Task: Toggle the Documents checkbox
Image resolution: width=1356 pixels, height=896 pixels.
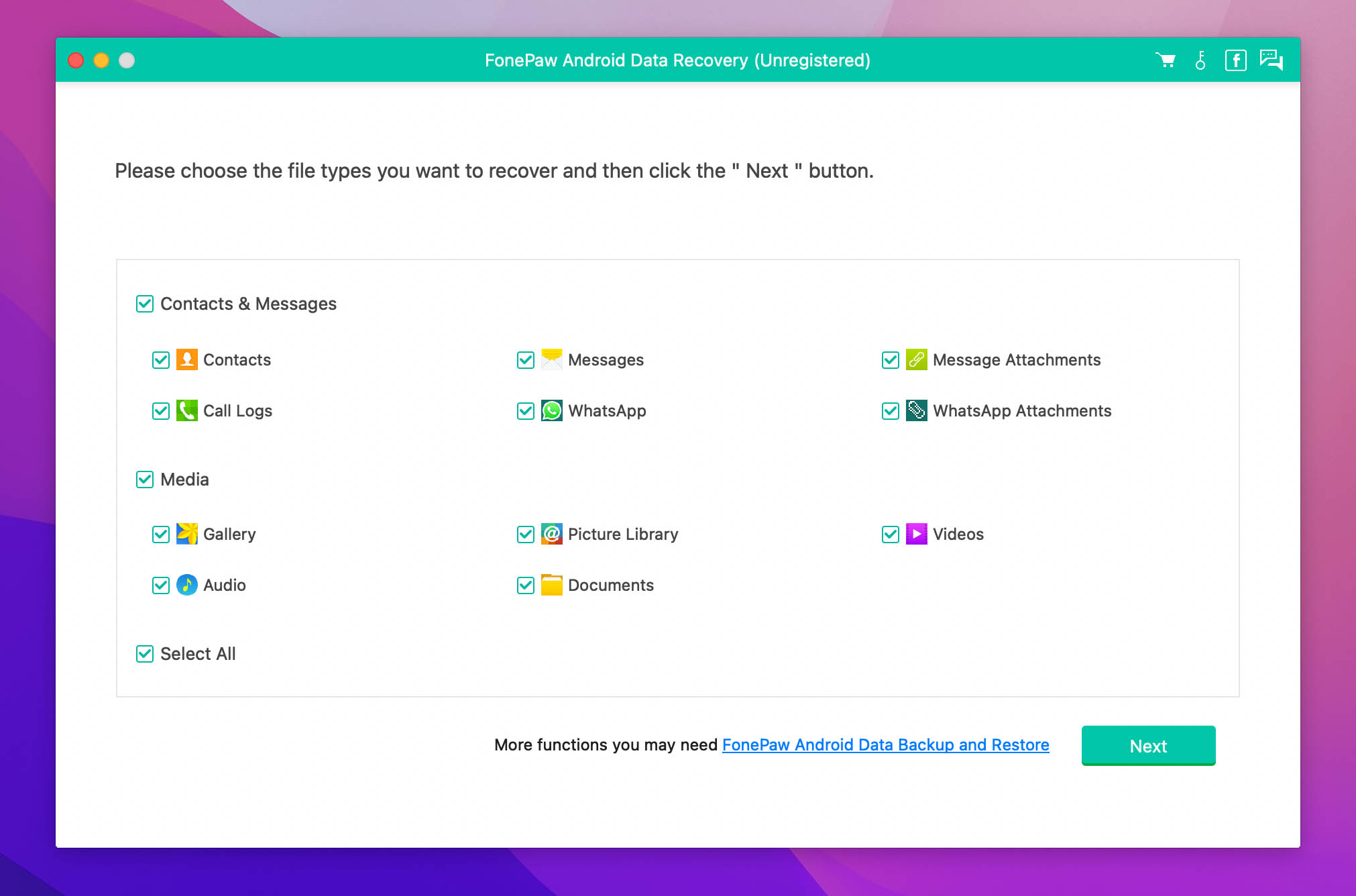Action: tap(526, 585)
